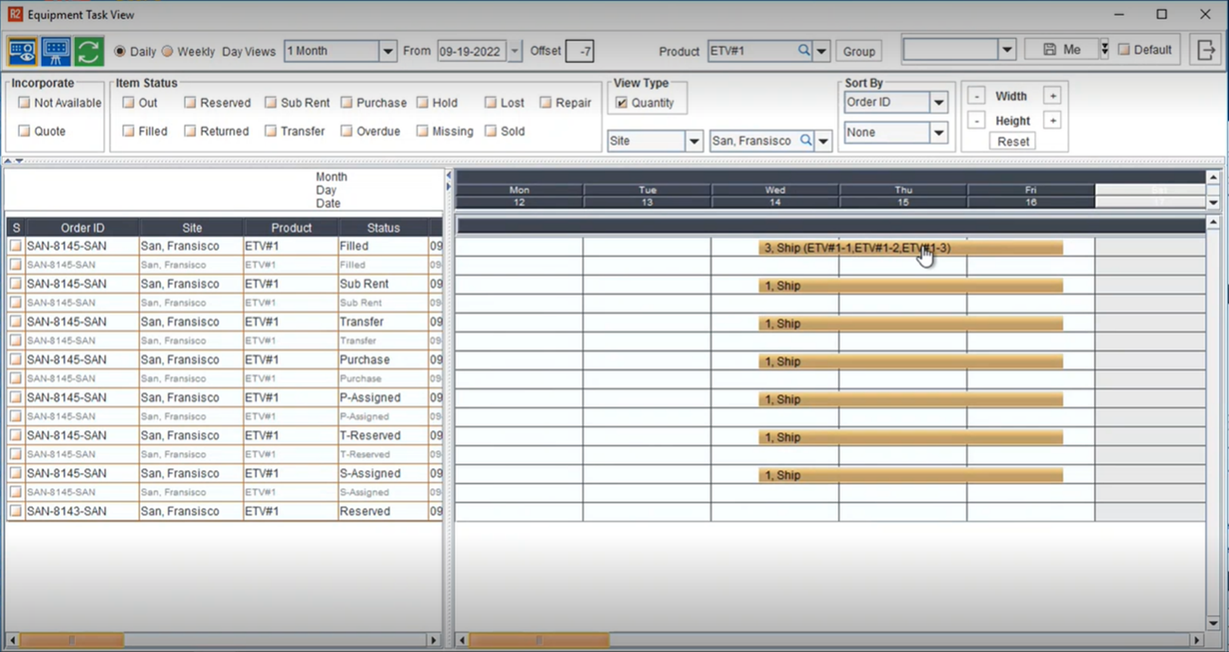1229x652 pixels.
Task: Click the exit icon at top right
Action: pos(1206,50)
